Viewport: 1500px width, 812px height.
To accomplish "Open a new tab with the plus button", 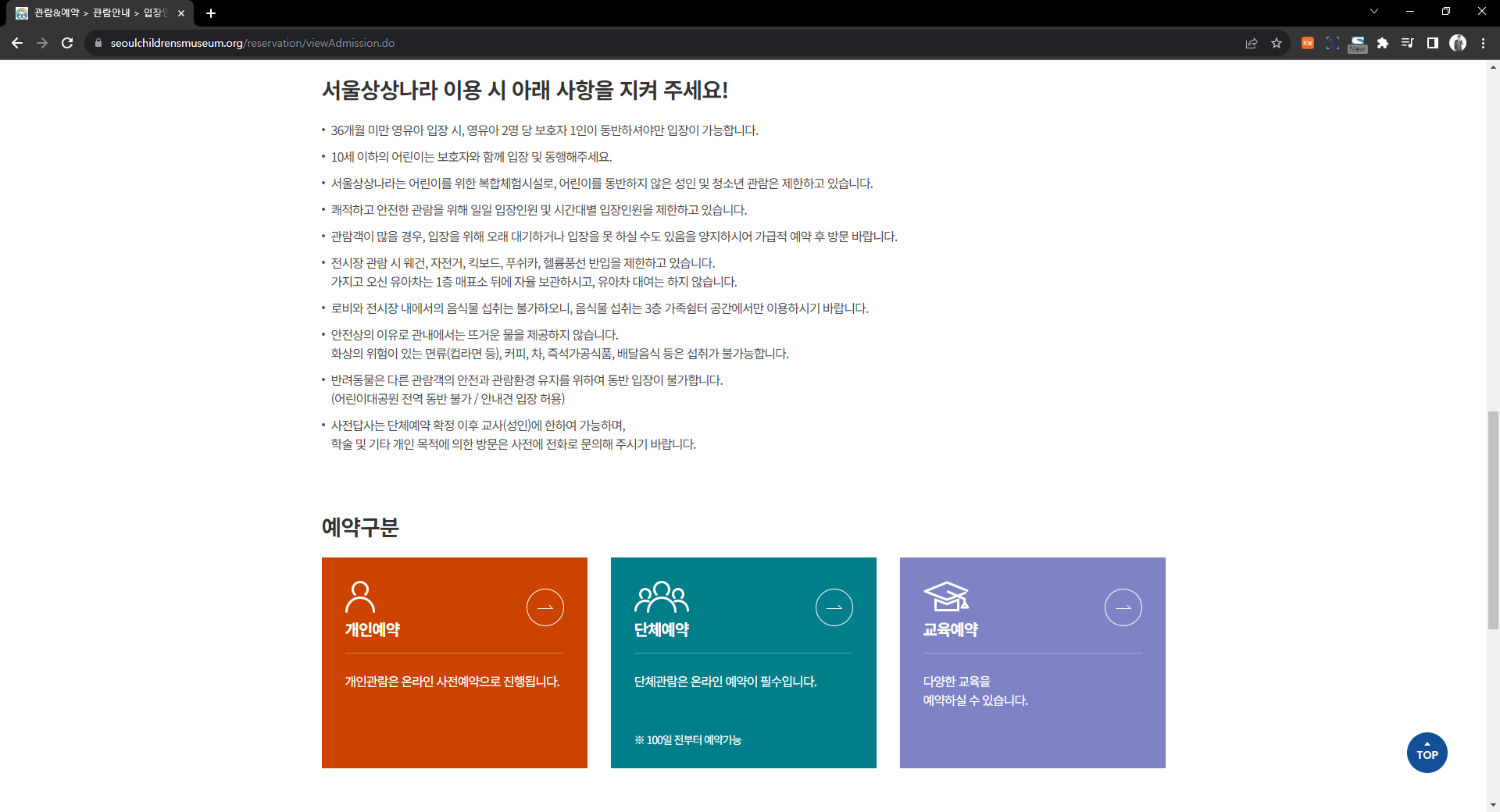I will (x=211, y=13).
